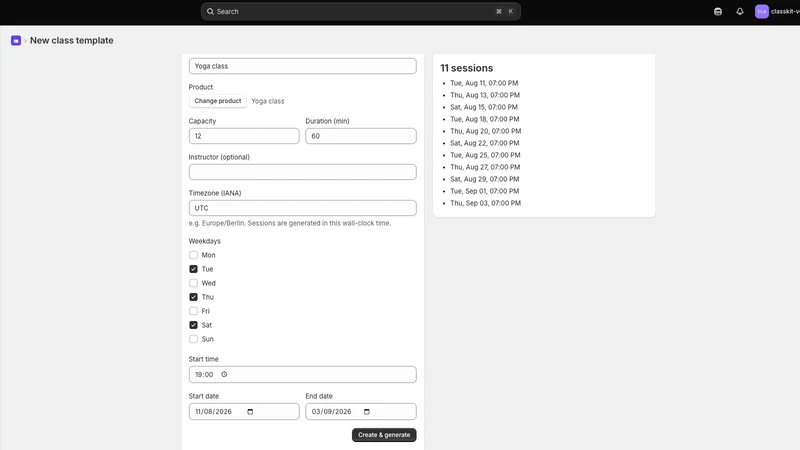Select session Tue, Sep 01, 07:00 PM

click(485, 191)
